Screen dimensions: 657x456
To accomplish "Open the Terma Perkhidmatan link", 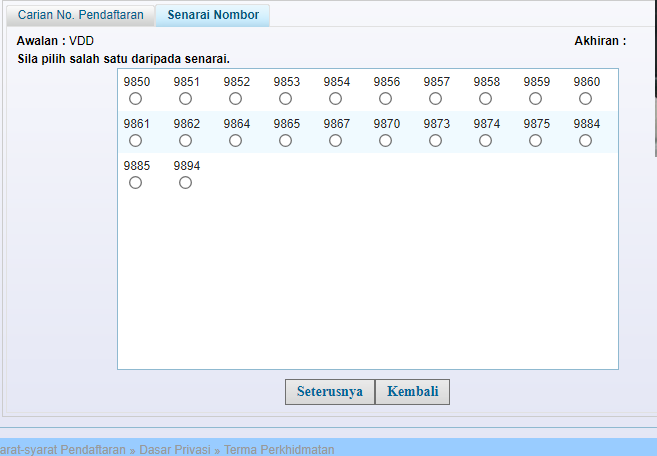I will click(278, 450).
